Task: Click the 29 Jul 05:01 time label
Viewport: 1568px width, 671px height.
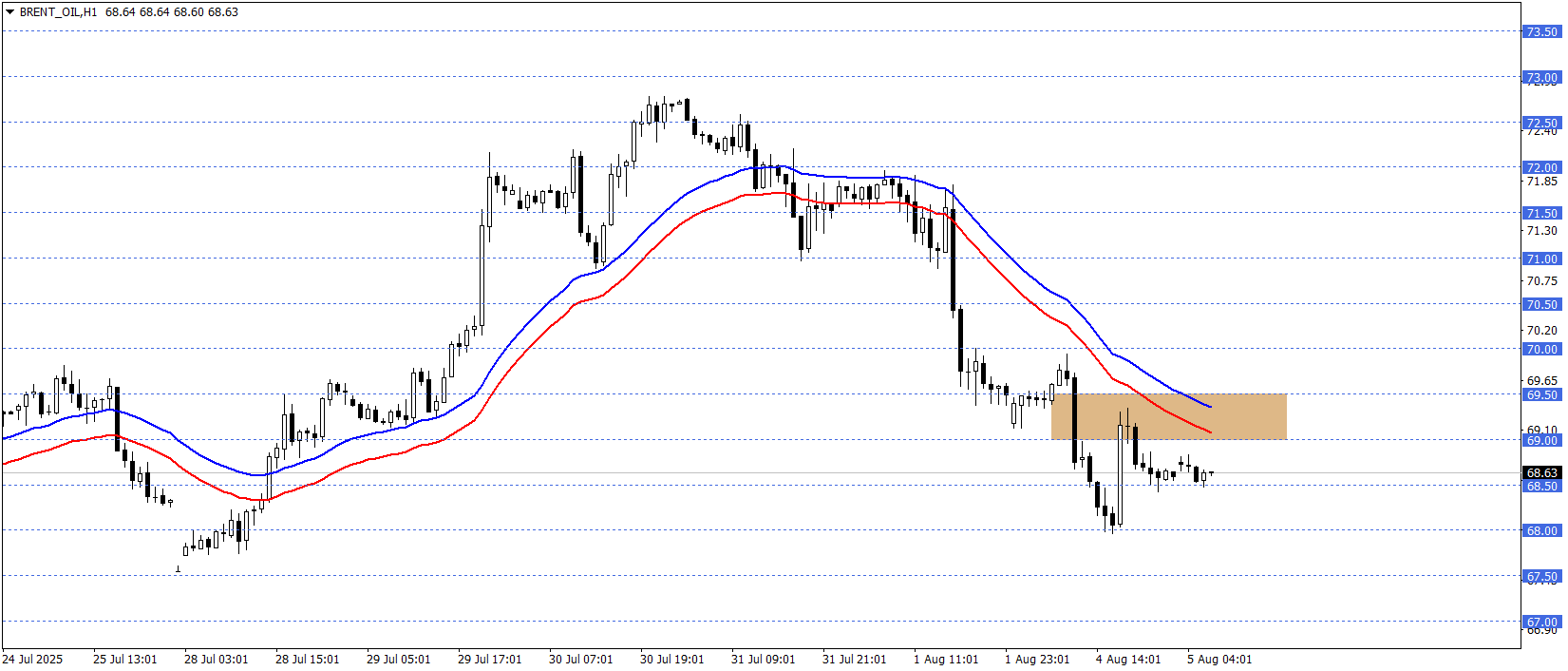Action: point(399,659)
